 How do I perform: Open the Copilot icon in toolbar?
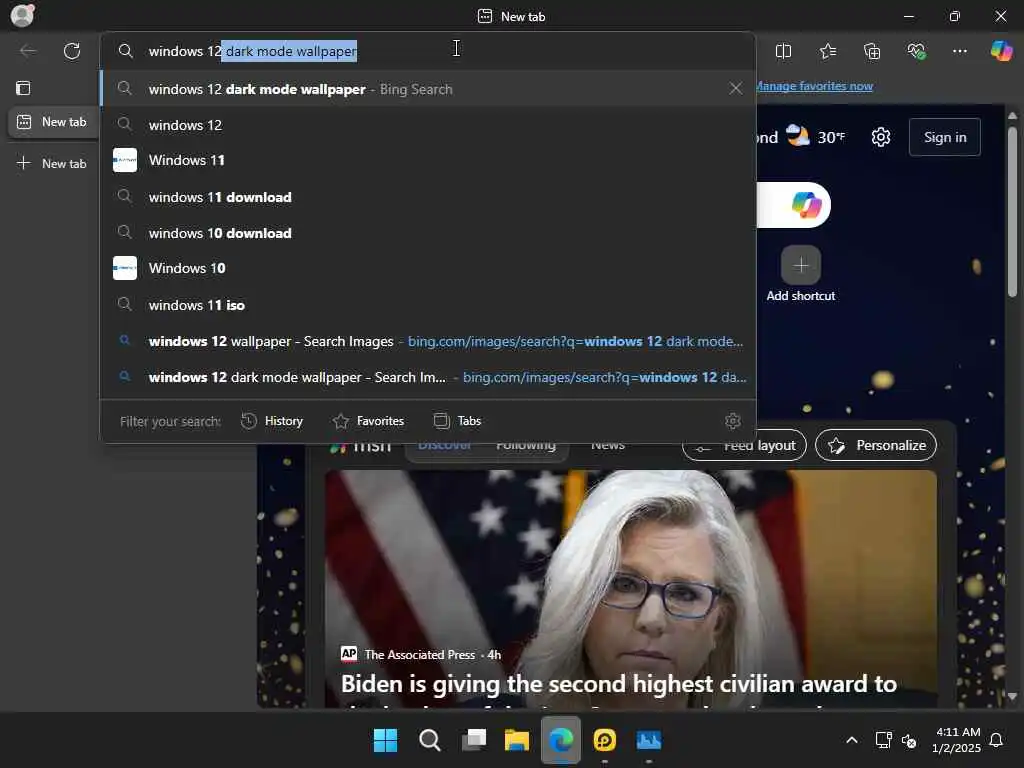pos(1001,51)
